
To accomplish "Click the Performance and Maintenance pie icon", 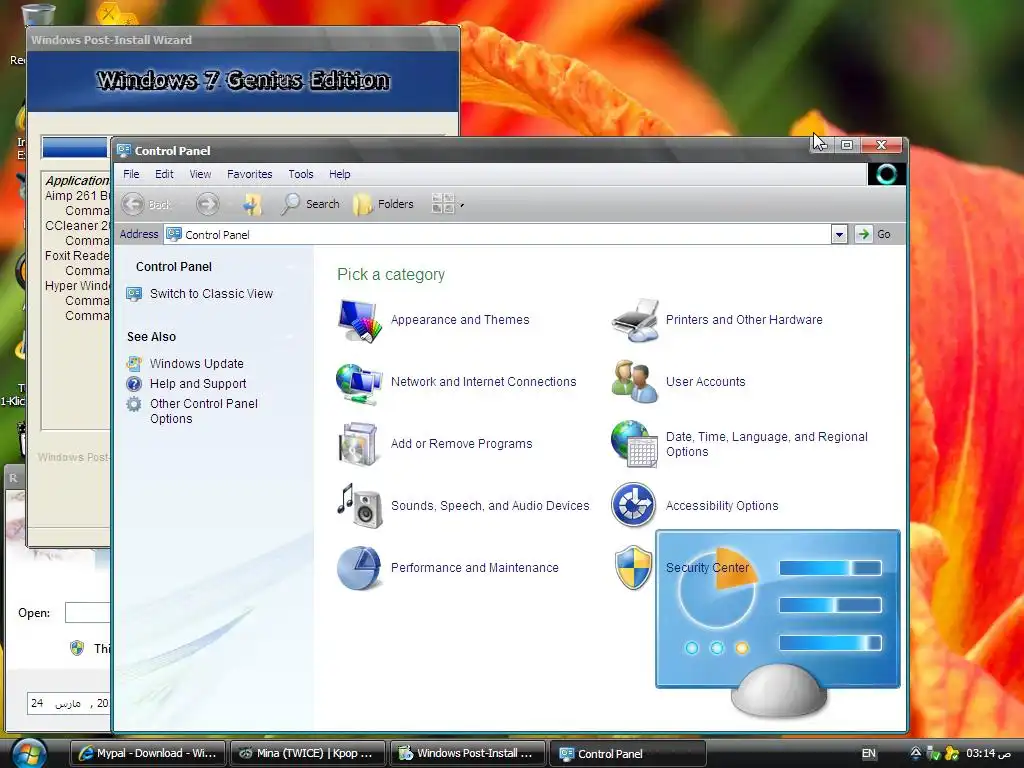I will [359, 568].
